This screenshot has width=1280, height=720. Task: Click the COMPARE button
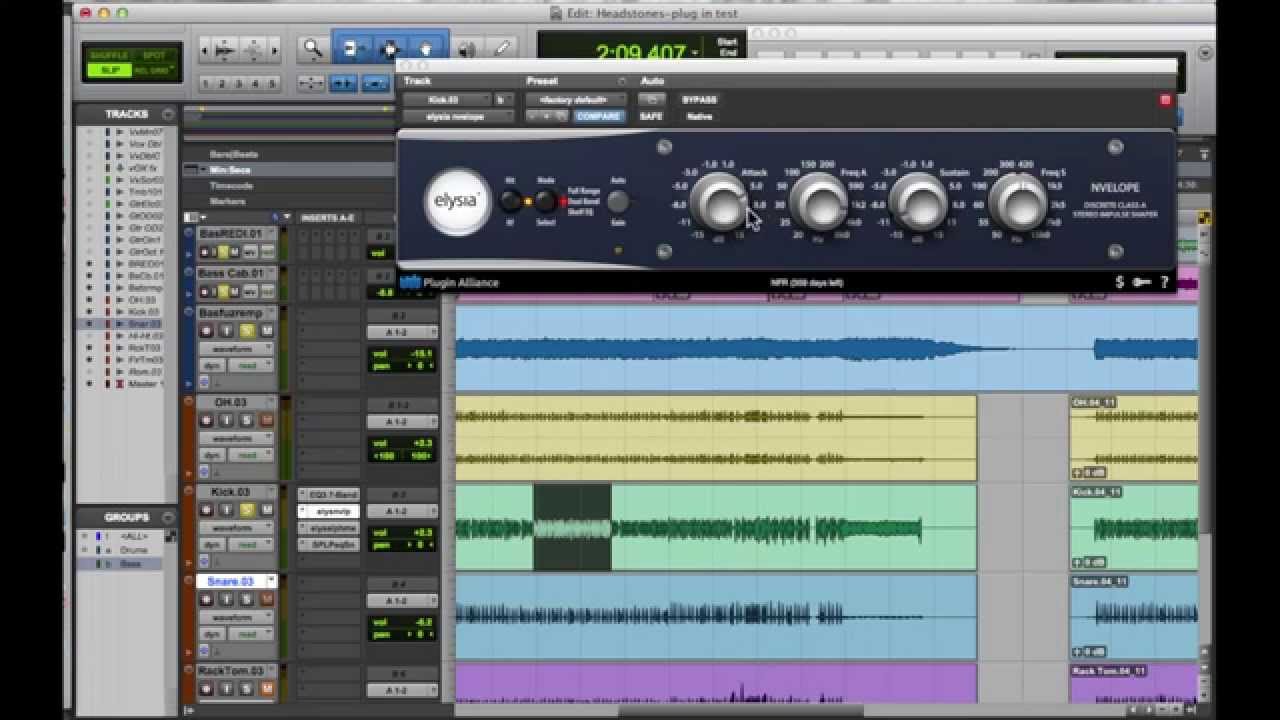(x=598, y=116)
